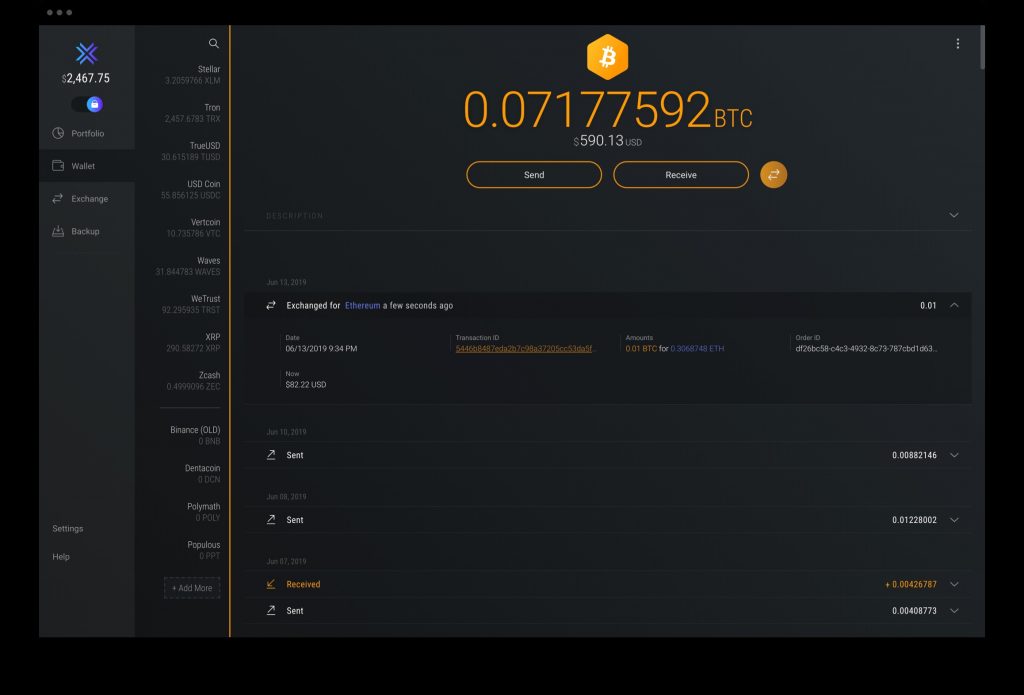Click the sent arrow icon for 0.01228002
This screenshot has height=695, width=1024.
[271, 519]
